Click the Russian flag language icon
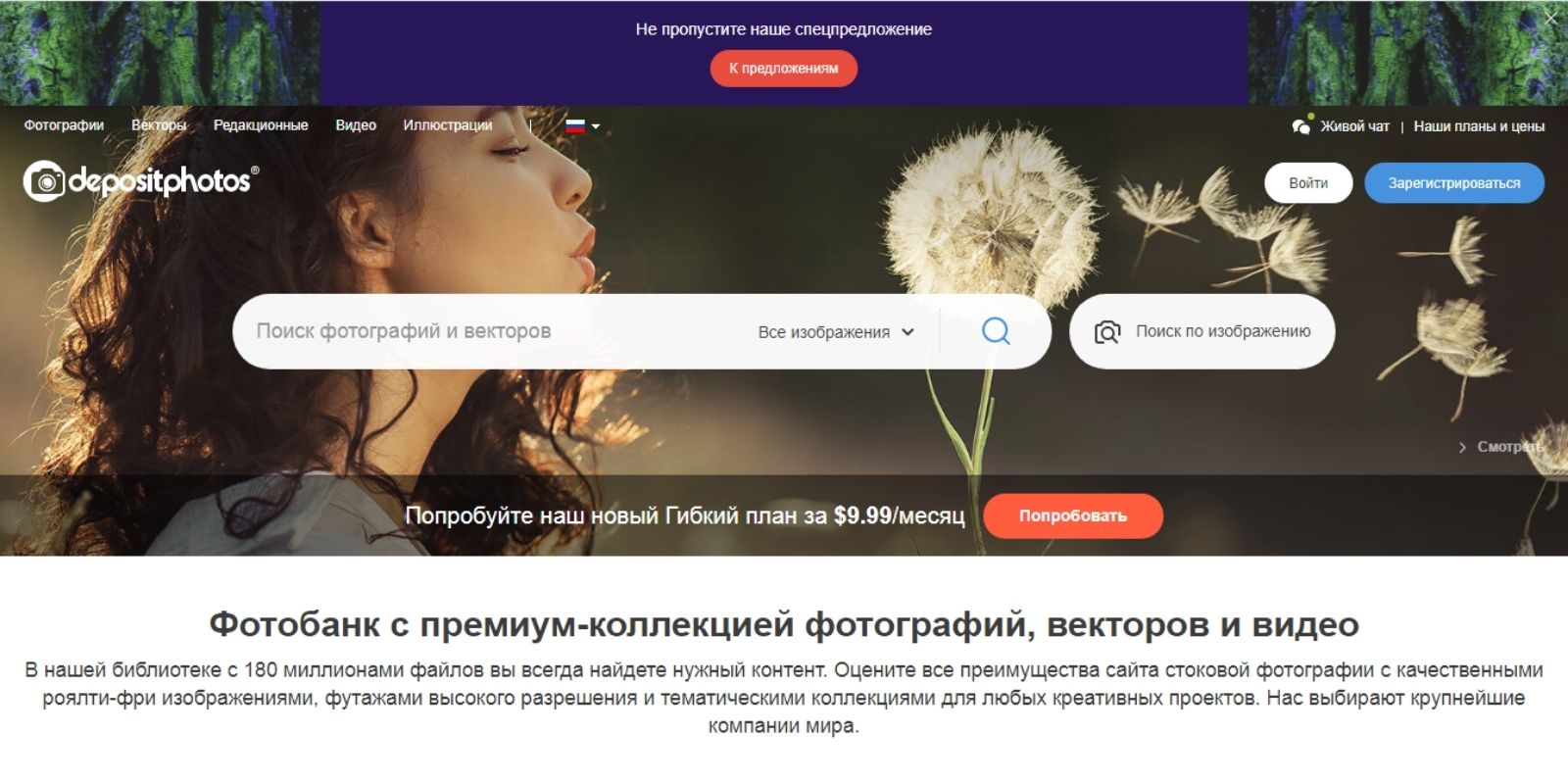The height and width of the screenshot is (784, 1568). (575, 125)
